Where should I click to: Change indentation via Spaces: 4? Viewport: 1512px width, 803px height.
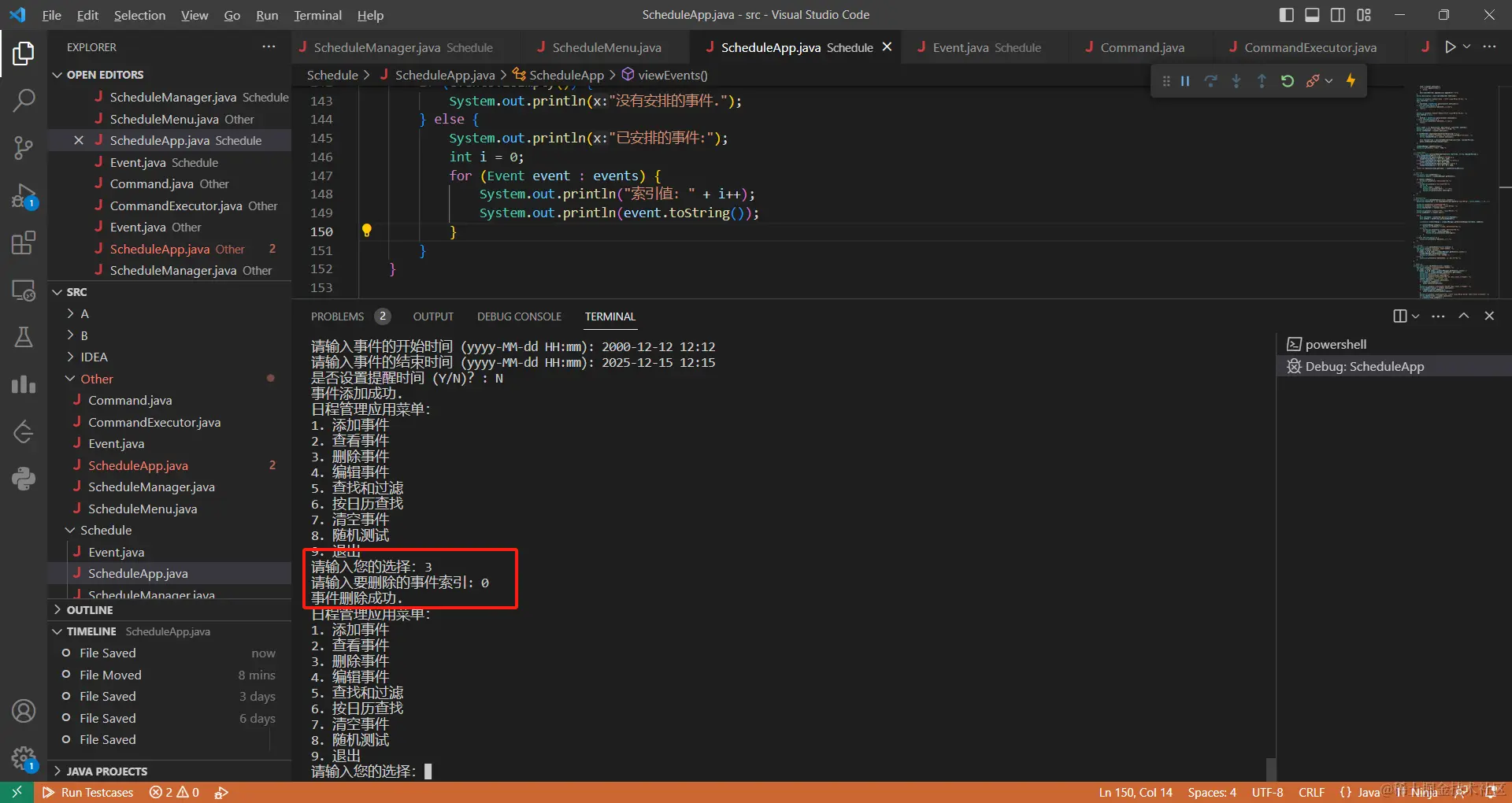(x=1212, y=793)
